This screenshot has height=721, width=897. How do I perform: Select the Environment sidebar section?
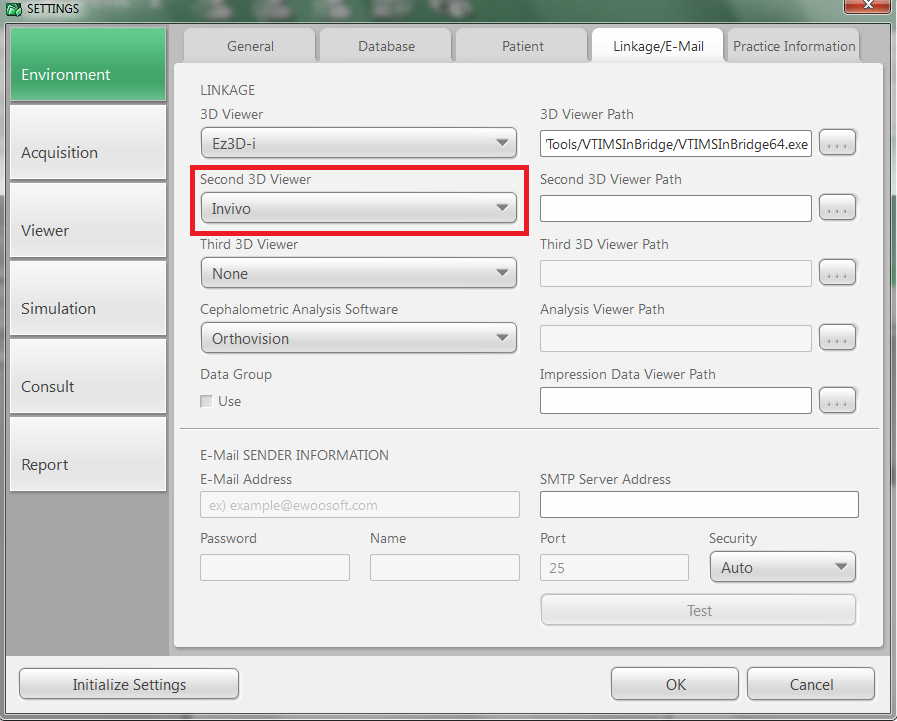pyautogui.click(x=88, y=64)
